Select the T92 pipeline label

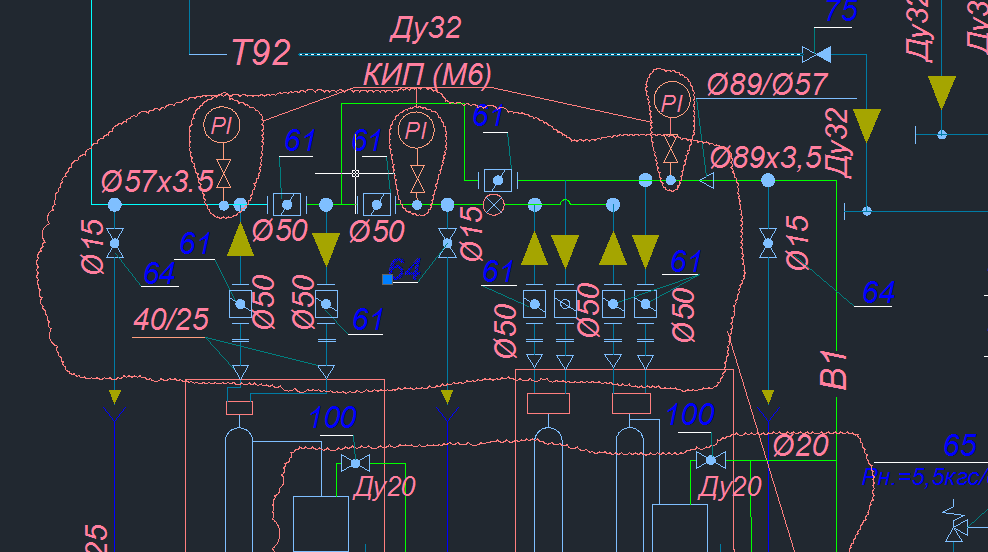coord(261,53)
